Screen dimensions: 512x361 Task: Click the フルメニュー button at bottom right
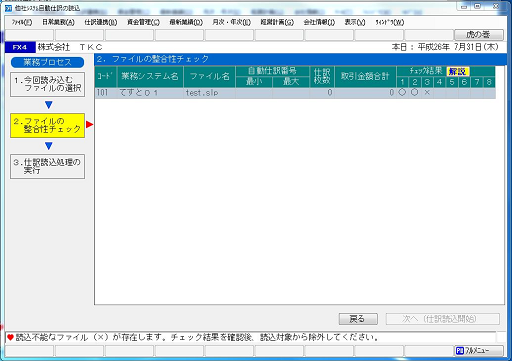point(479,351)
